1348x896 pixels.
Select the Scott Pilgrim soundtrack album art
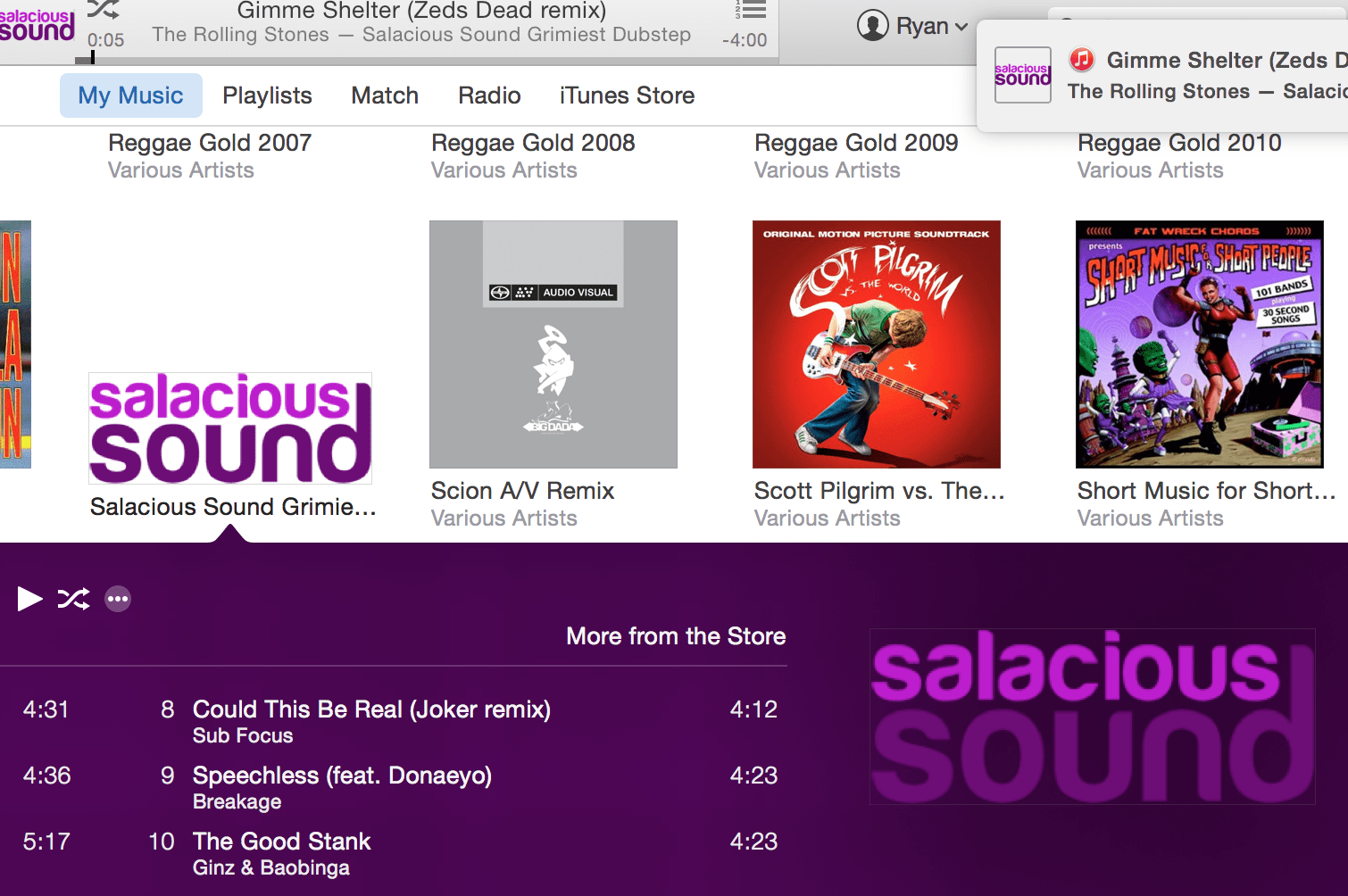coord(876,344)
